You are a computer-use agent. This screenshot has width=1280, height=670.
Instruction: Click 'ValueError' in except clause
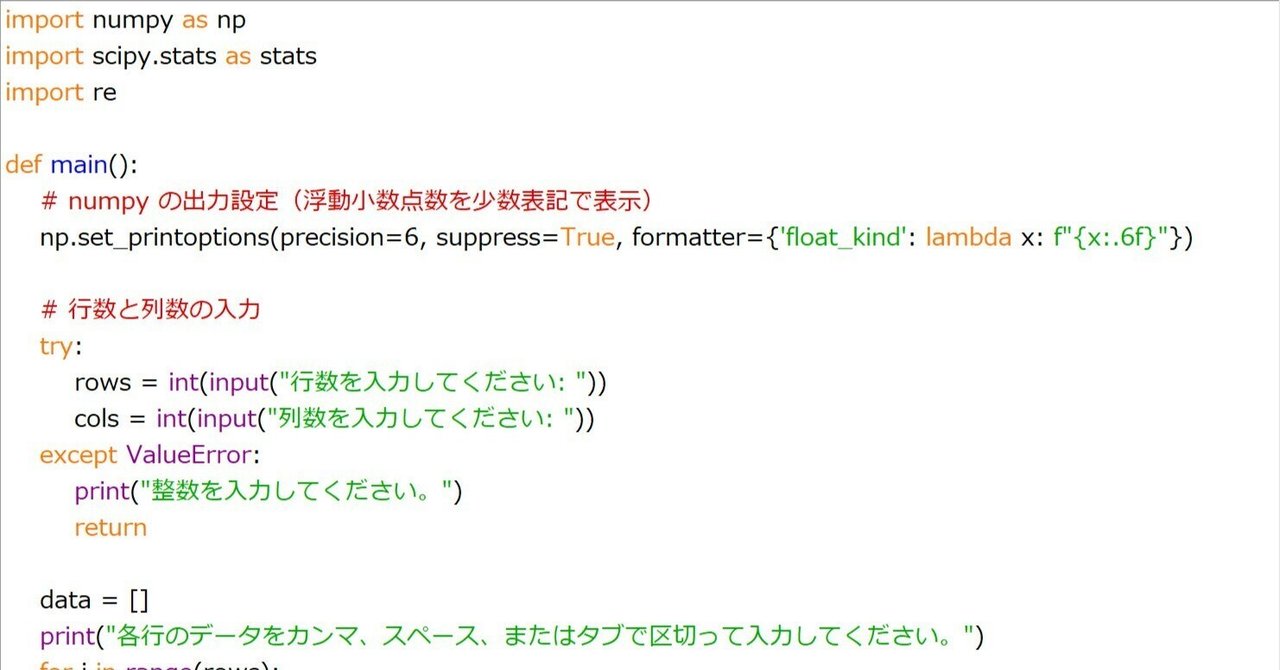coord(188,455)
